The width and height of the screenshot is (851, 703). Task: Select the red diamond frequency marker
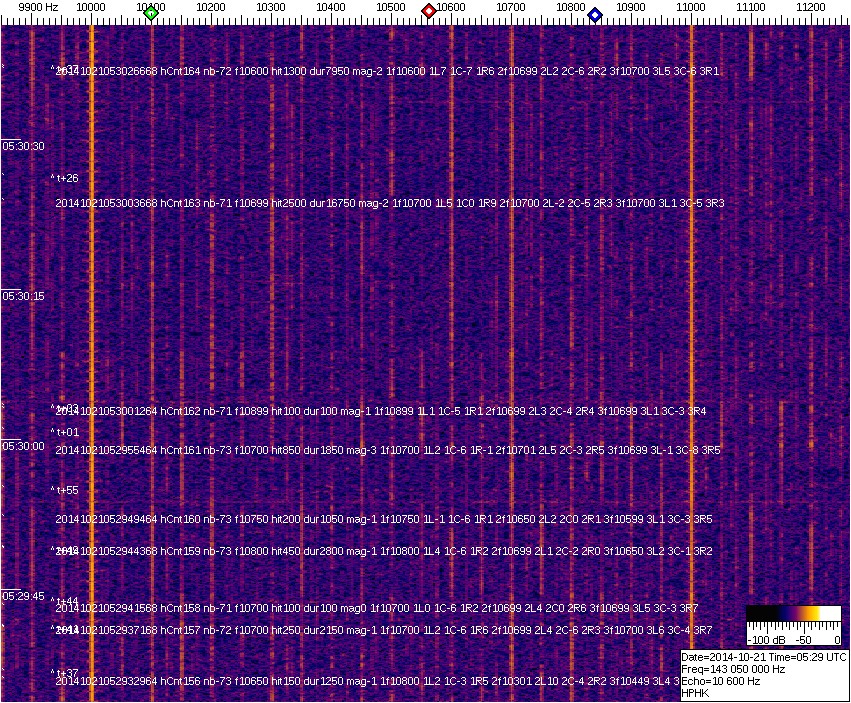pyautogui.click(x=429, y=11)
